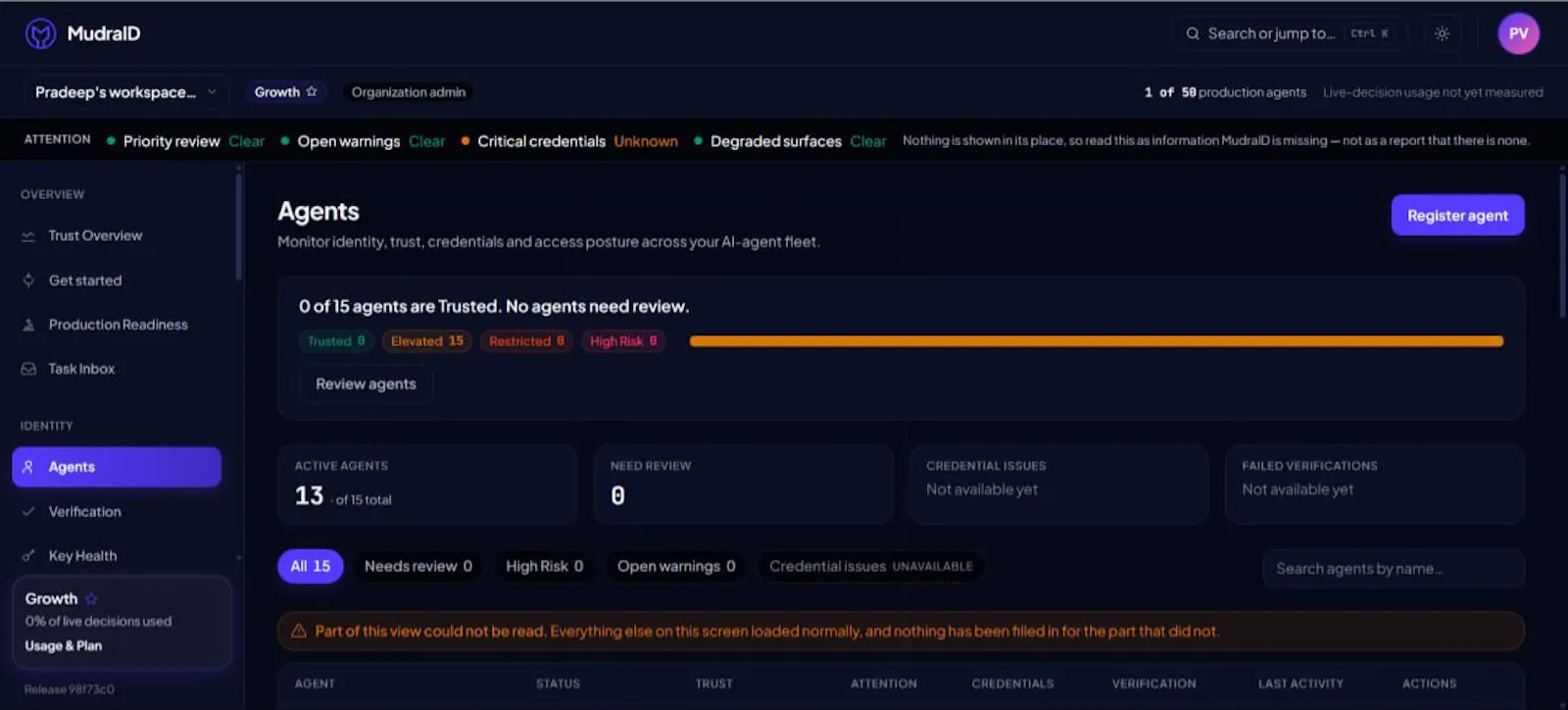Click the Agents person icon in sidebar
The height and width of the screenshot is (710, 1568).
[x=28, y=467]
